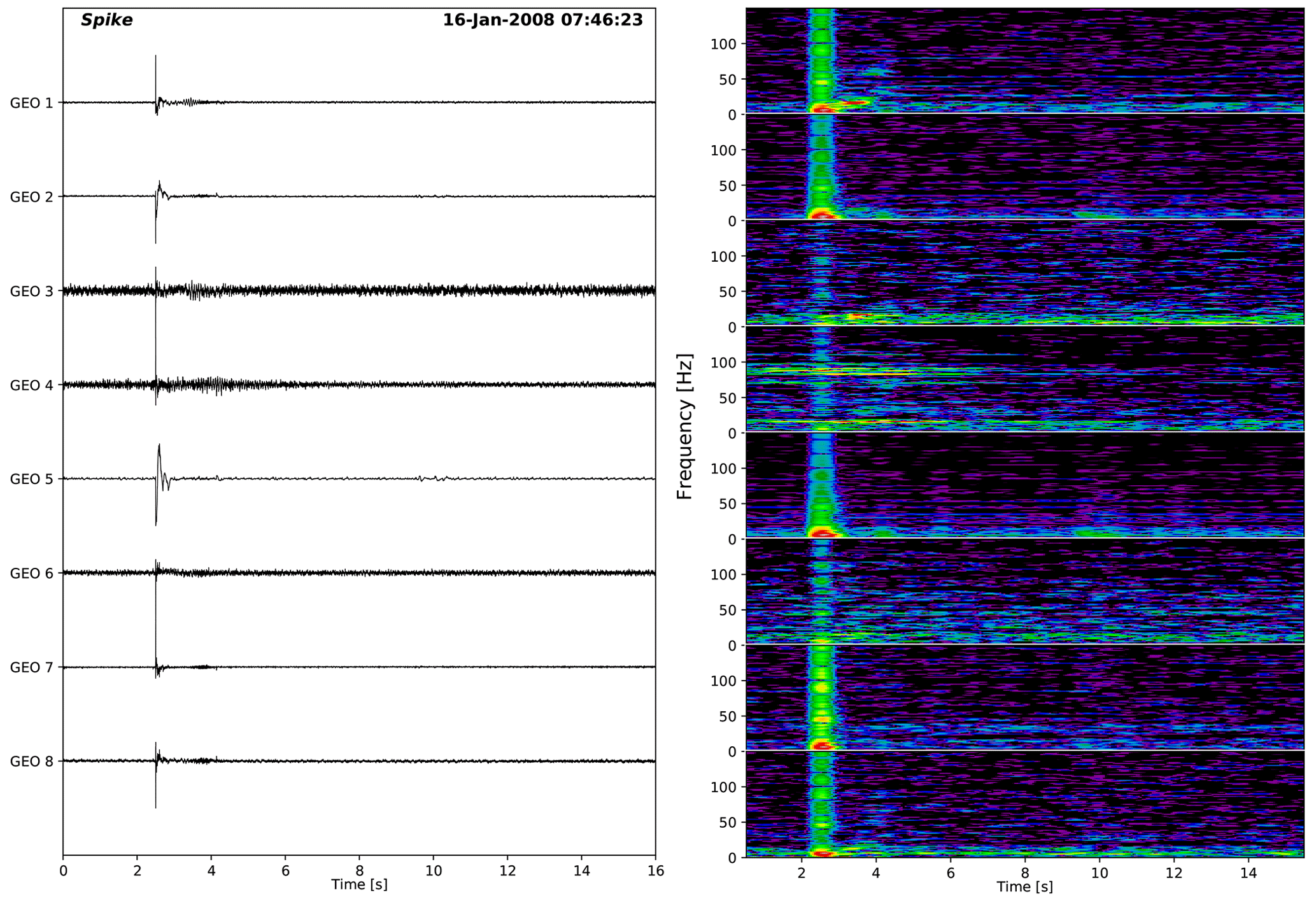This screenshot has height=901, width=1316.
Task: Click the red hotspot in bottom spectrogram
Action: click(x=822, y=853)
